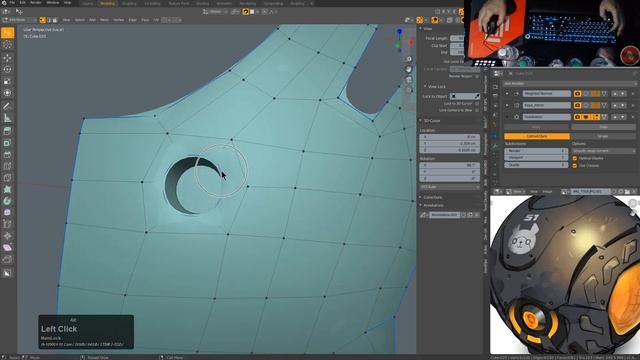Select the Extrude Region tool
The width and height of the screenshot is (640, 360).
pos(7,131)
